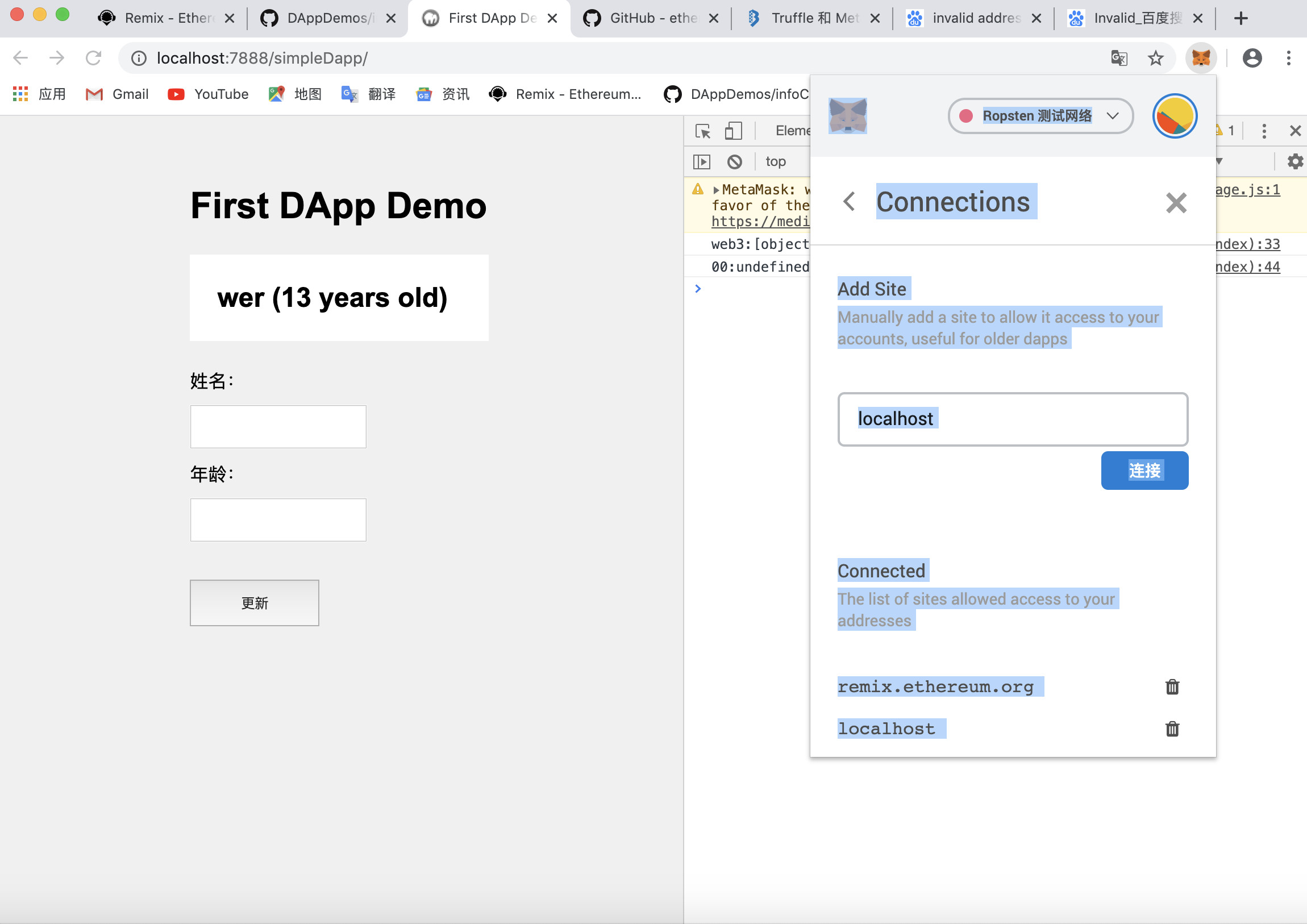Close the Remix - Ethereum tab
Viewport: 1307px width, 924px height.
coord(230,19)
